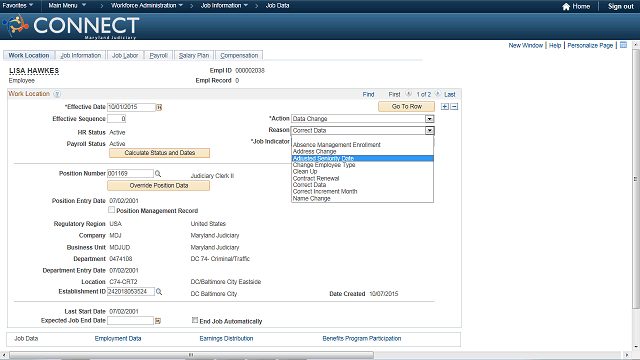
Task: Click horizontal scrollbar right arrow
Action: click(627, 355)
